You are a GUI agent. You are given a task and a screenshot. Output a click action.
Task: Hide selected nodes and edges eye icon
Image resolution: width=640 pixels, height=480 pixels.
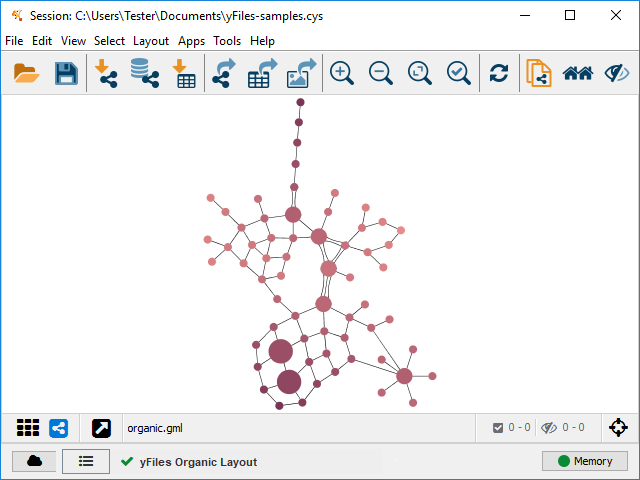[x=617, y=73]
